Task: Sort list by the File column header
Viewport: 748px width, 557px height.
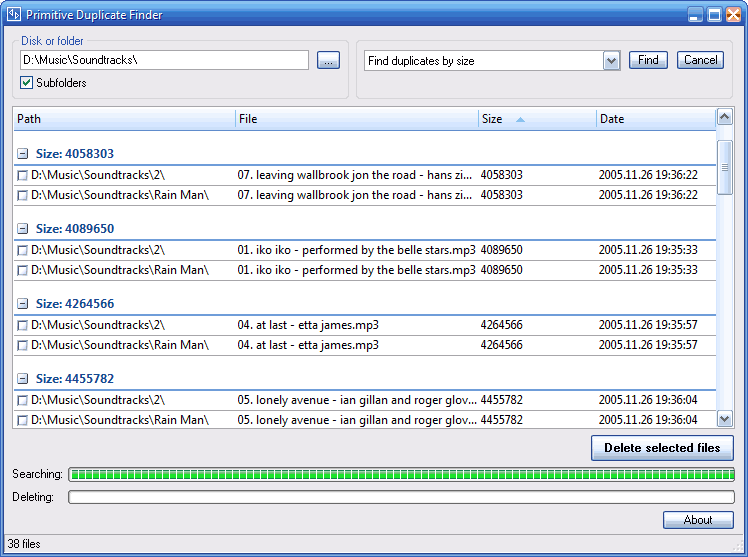Action: (356, 119)
